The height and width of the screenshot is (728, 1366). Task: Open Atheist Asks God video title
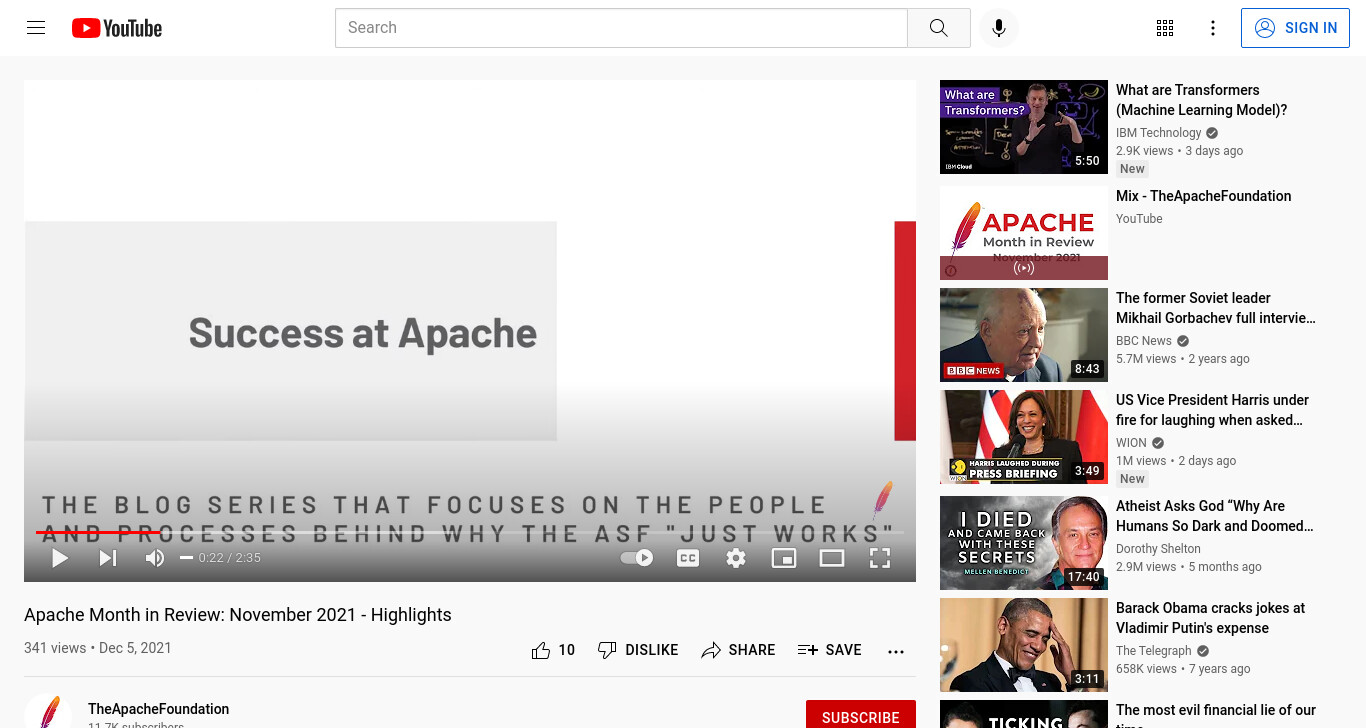[x=1215, y=516]
